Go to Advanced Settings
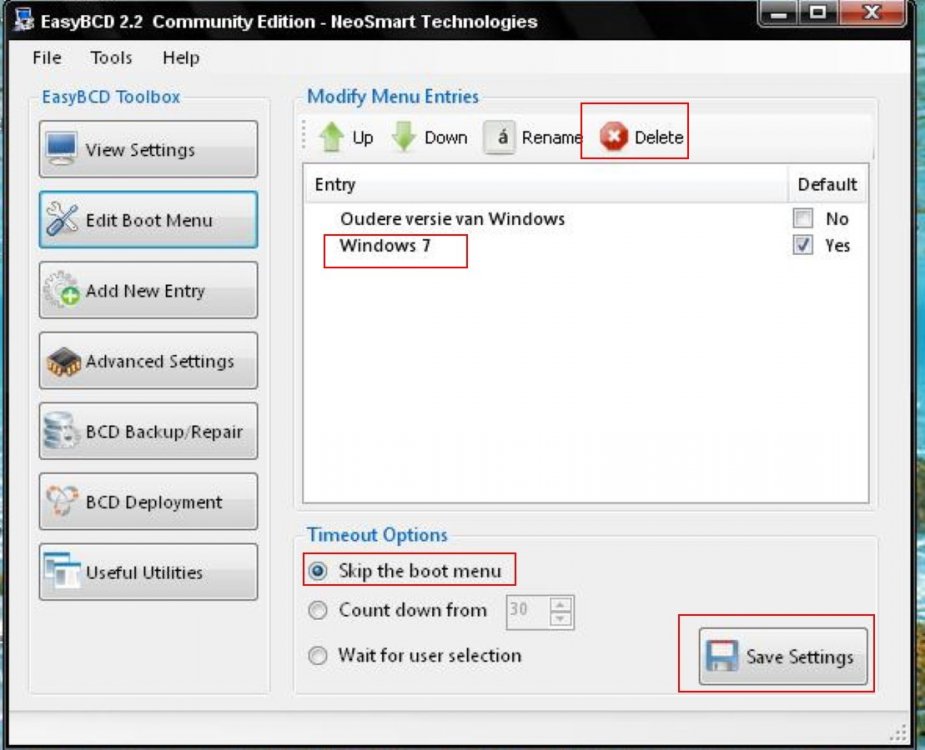Viewport: 925px width, 750px height. 148,361
